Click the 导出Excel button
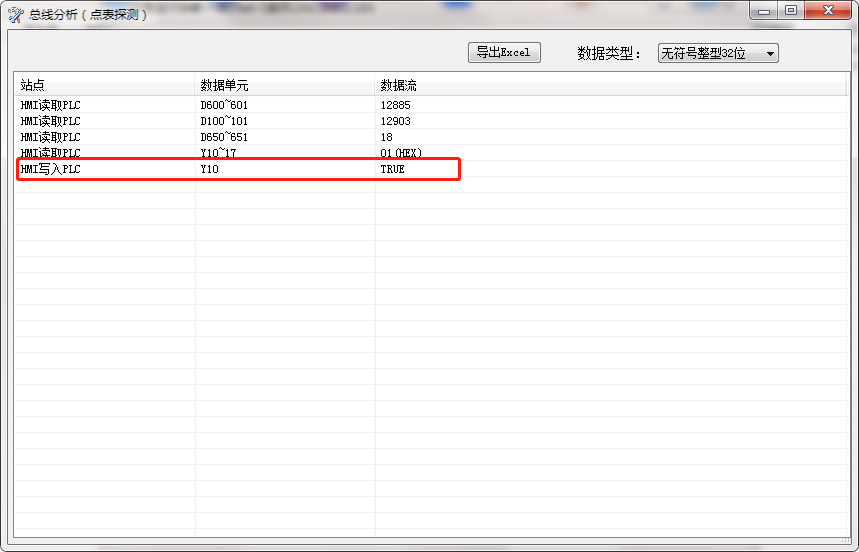Image resolution: width=859 pixels, height=552 pixels. (x=504, y=53)
